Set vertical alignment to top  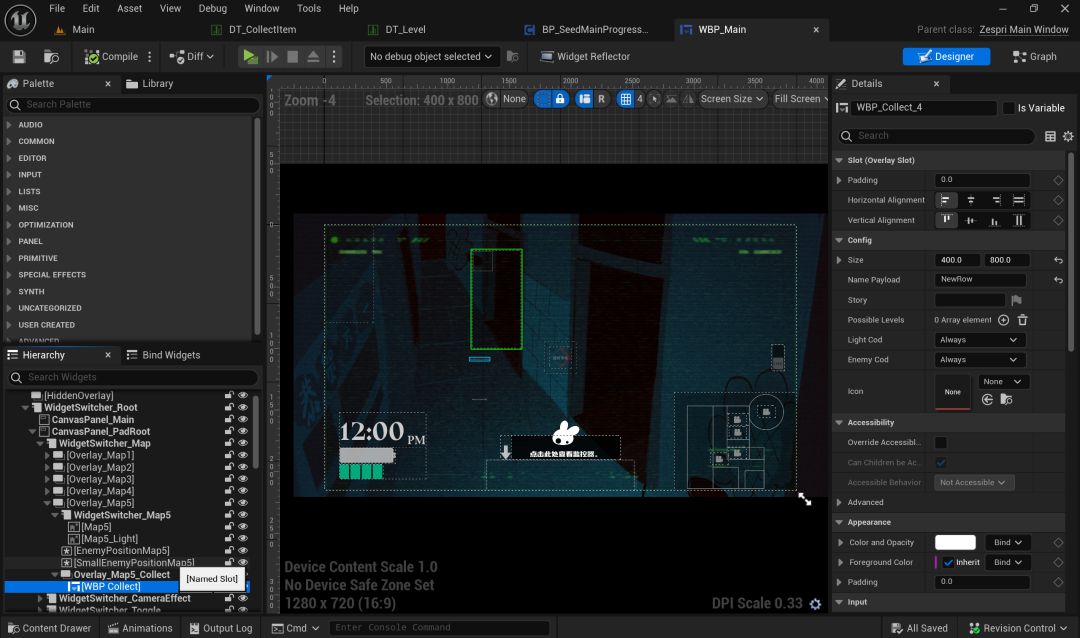click(946, 220)
